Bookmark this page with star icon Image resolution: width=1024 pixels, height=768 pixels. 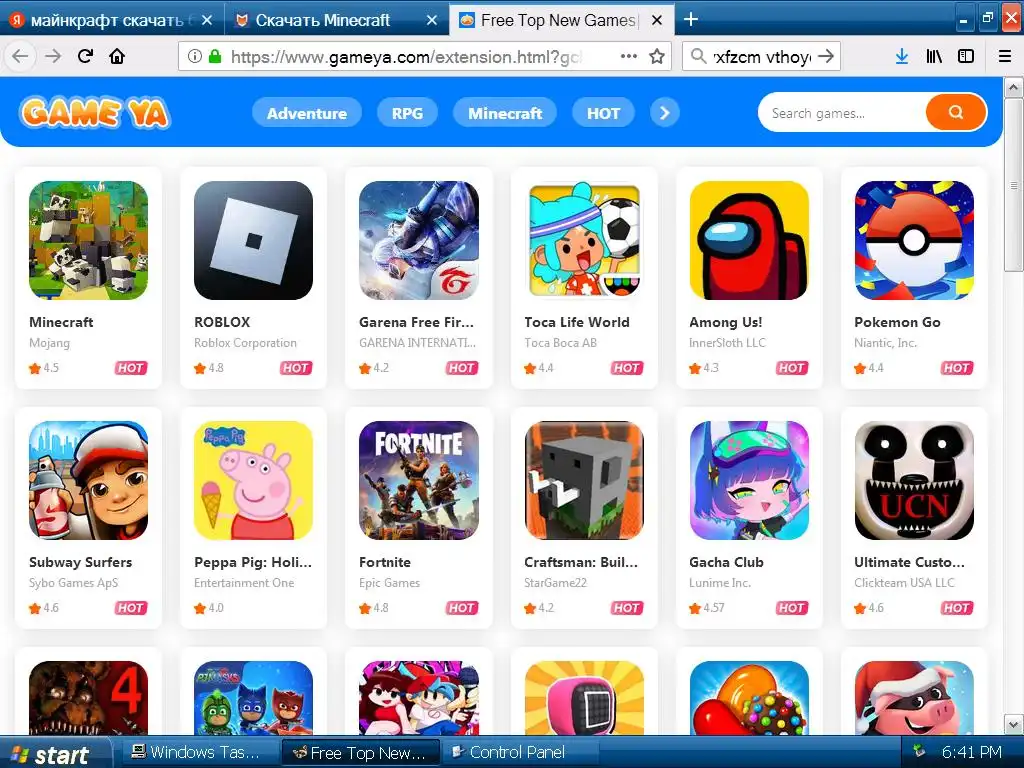tap(657, 56)
